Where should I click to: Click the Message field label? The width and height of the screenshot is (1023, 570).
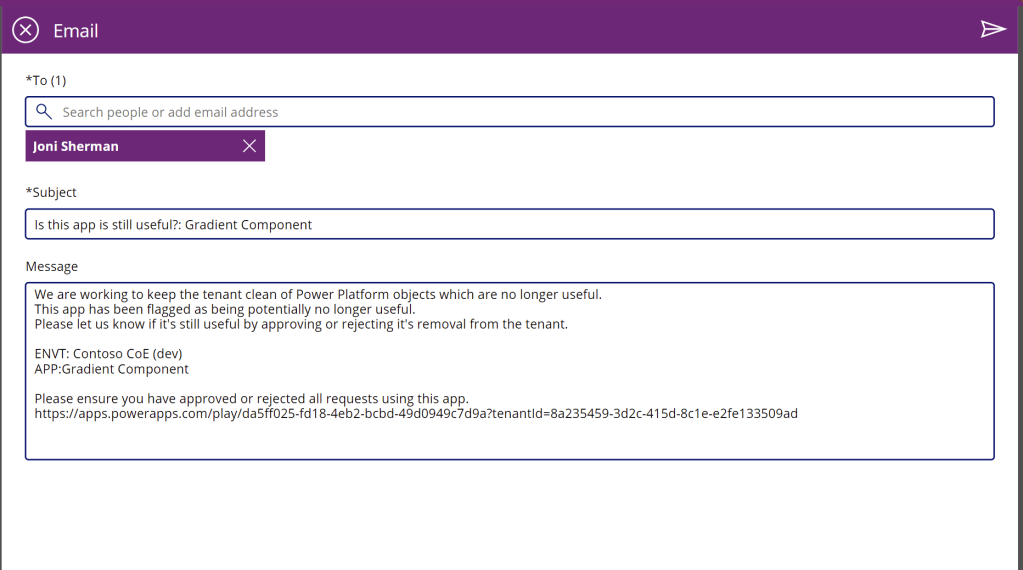pyautogui.click(x=52, y=266)
